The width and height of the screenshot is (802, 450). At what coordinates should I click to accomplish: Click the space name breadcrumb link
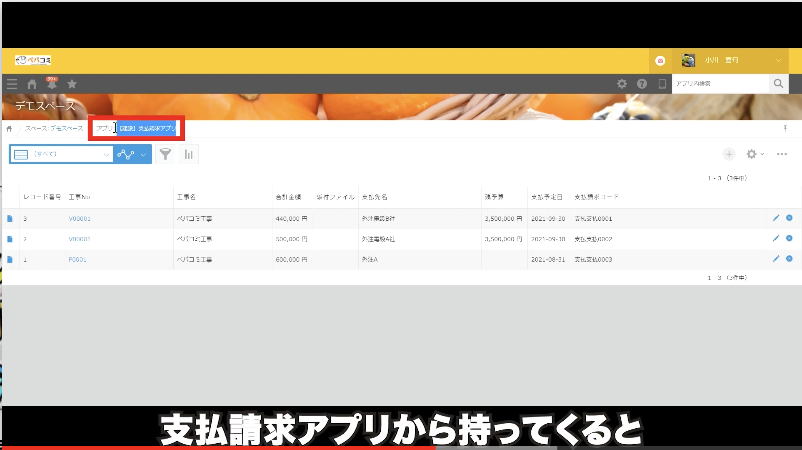click(x=61, y=129)
